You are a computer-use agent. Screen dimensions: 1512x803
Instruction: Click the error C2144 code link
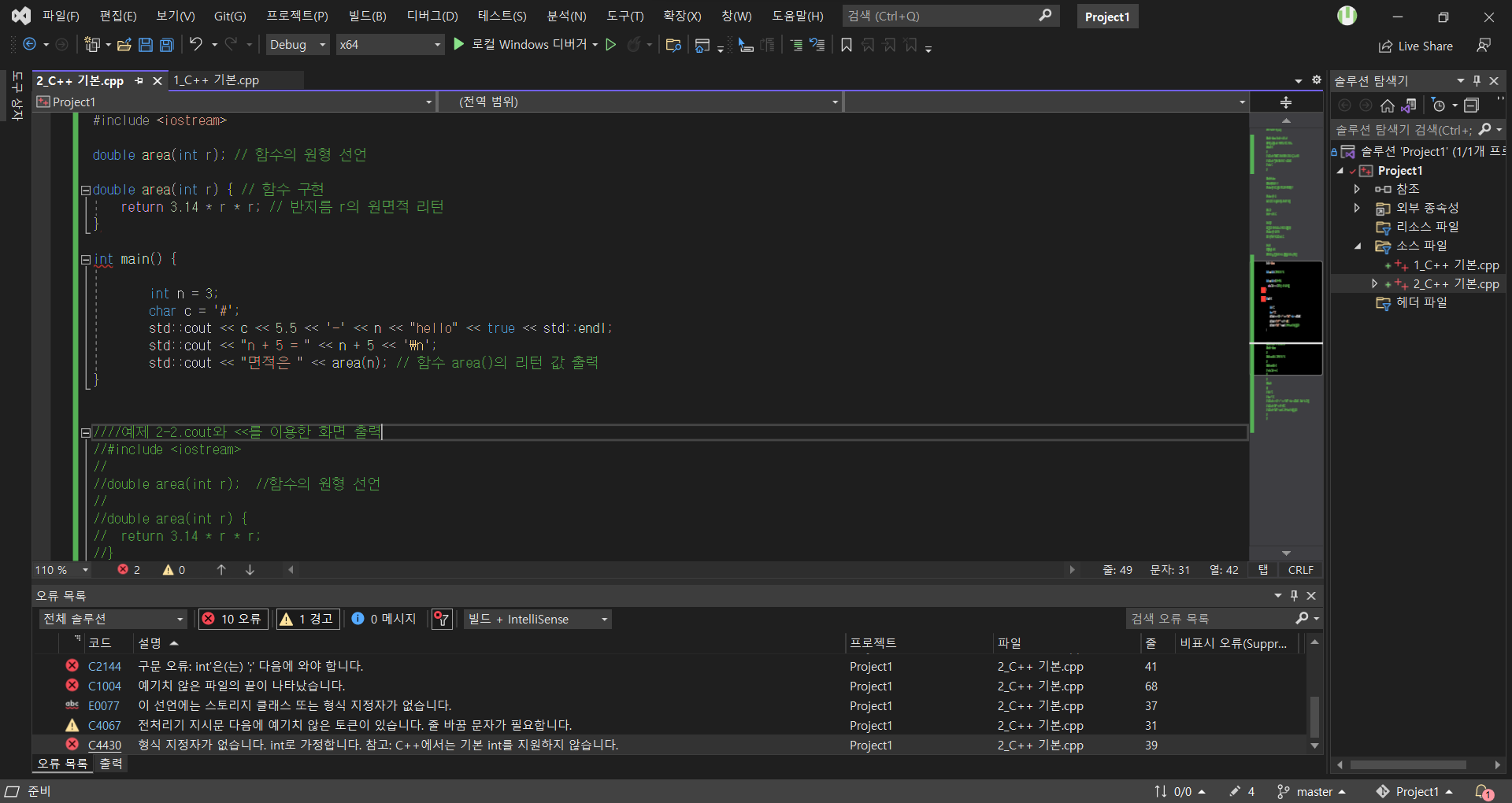105,666
